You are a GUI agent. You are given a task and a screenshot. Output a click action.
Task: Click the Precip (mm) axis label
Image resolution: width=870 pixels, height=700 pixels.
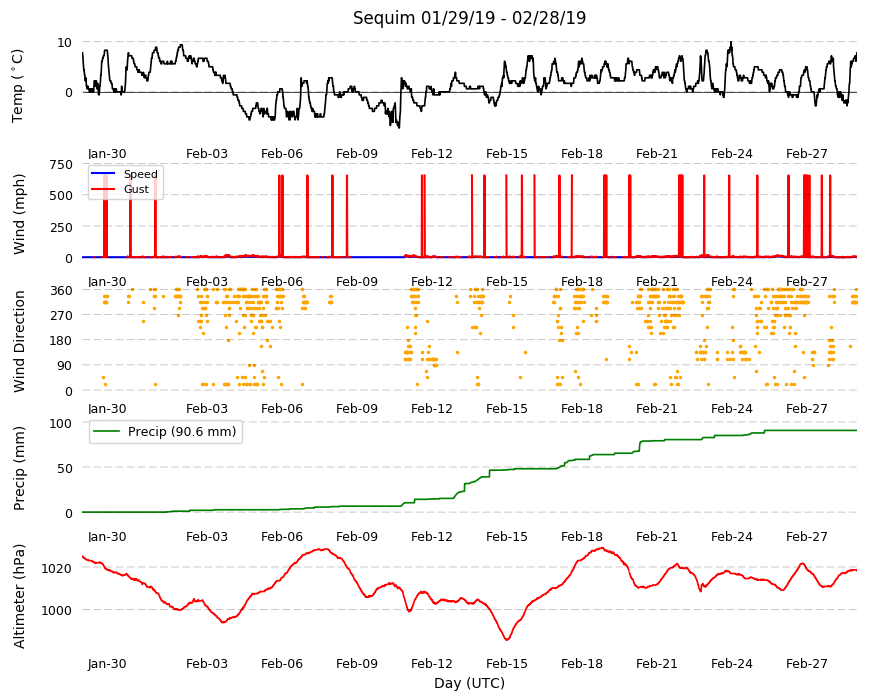click(19, 468)
